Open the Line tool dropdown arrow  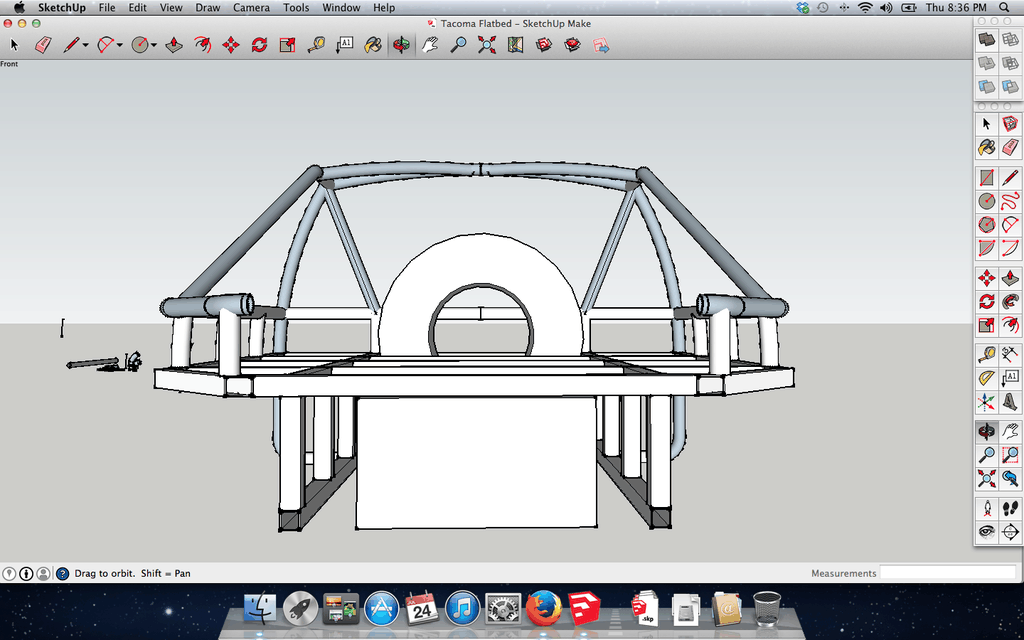[x=86, y=45]
